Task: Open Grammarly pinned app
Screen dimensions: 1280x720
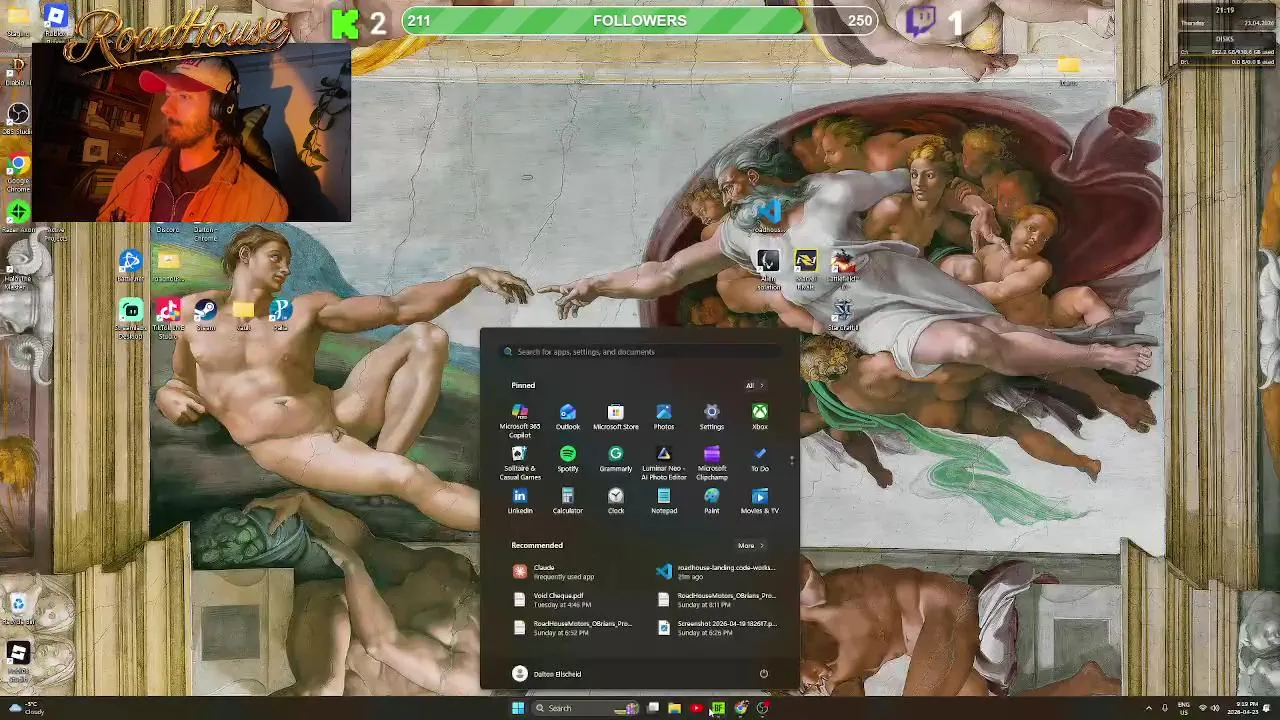Action: click(x=615, y=460)
